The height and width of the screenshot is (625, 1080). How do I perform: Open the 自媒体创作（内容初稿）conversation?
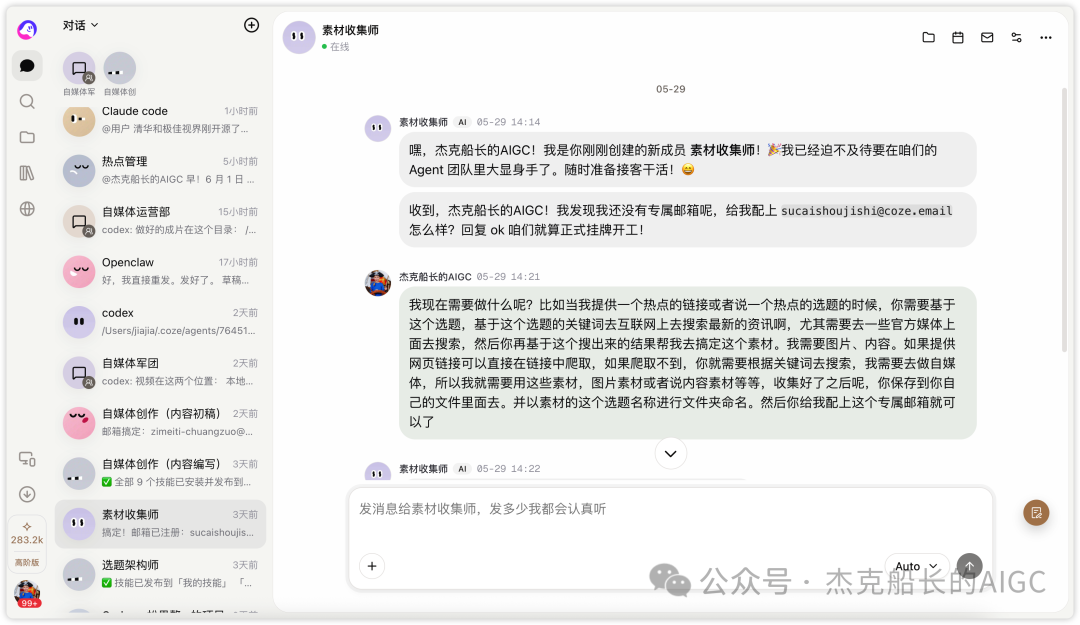pos(160,422)
